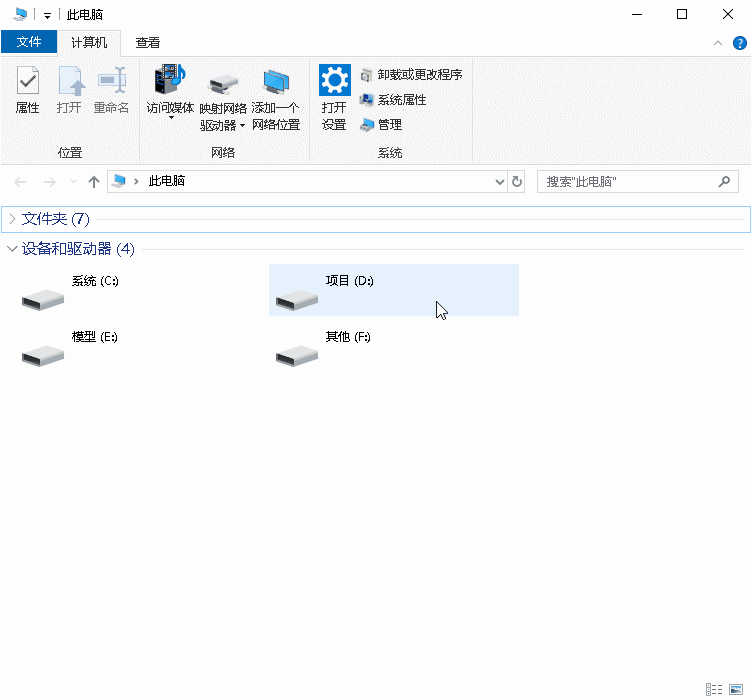Open Properties (属性) in the ribbon
751x700 pixels.
(x=27, y=90)
